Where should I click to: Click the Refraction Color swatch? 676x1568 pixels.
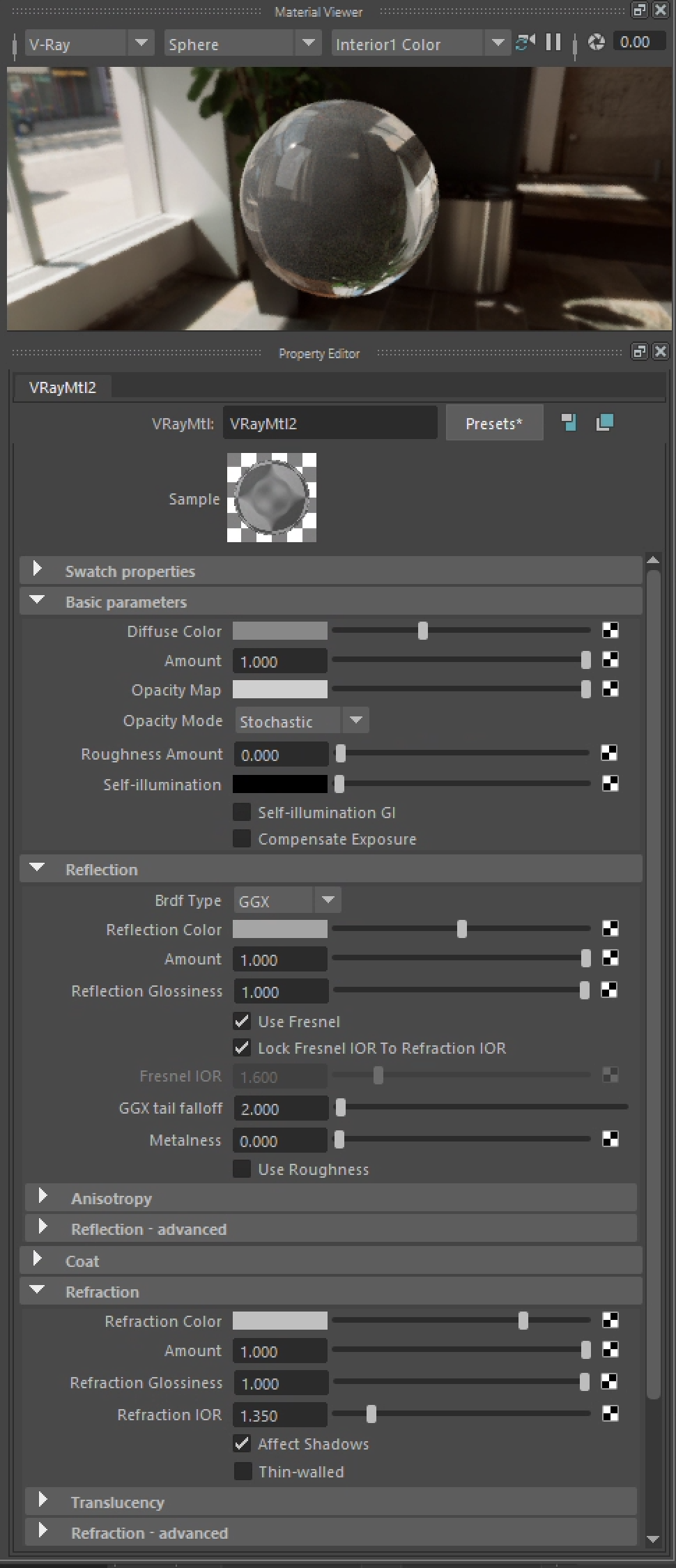point(279,1321)
